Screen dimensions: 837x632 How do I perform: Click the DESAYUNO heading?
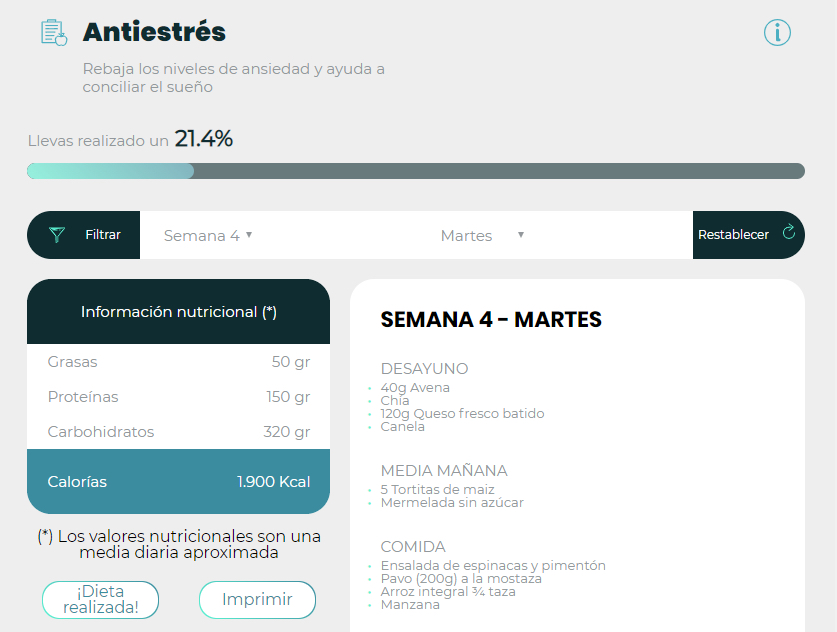424,369
